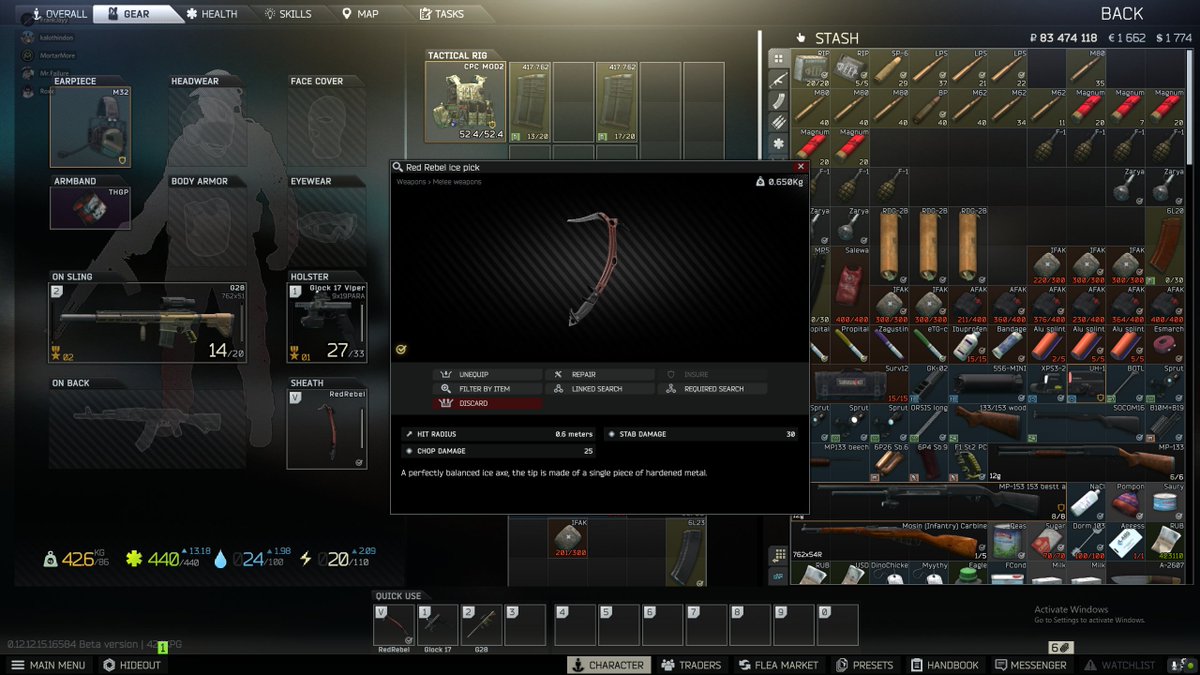Select the MP-153 shotgun in stash
Screen dimensions: 1200x675
coord(930,501)
